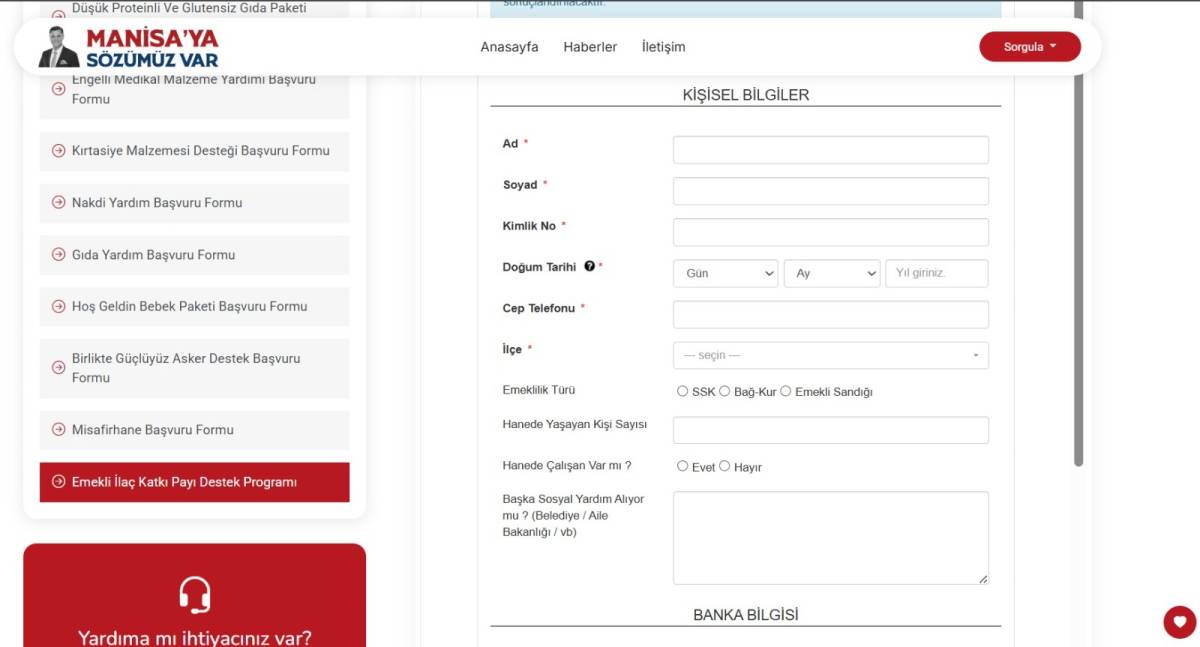Click arrow icon beside Gıda Yardım Başvuru Formu
This screenshot has height=647, width=1200.
58,254
